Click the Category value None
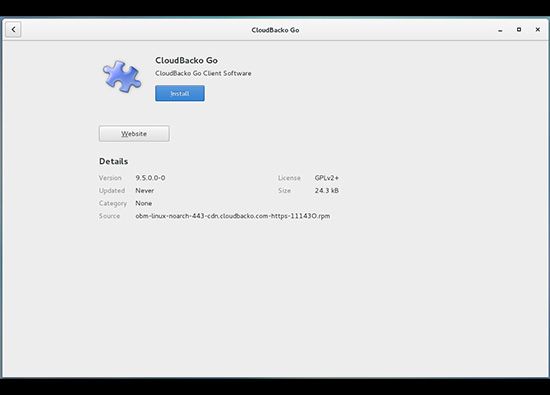The width and height of the screenshot is (550, 395). pyautogui.click(x=143, y=203)
